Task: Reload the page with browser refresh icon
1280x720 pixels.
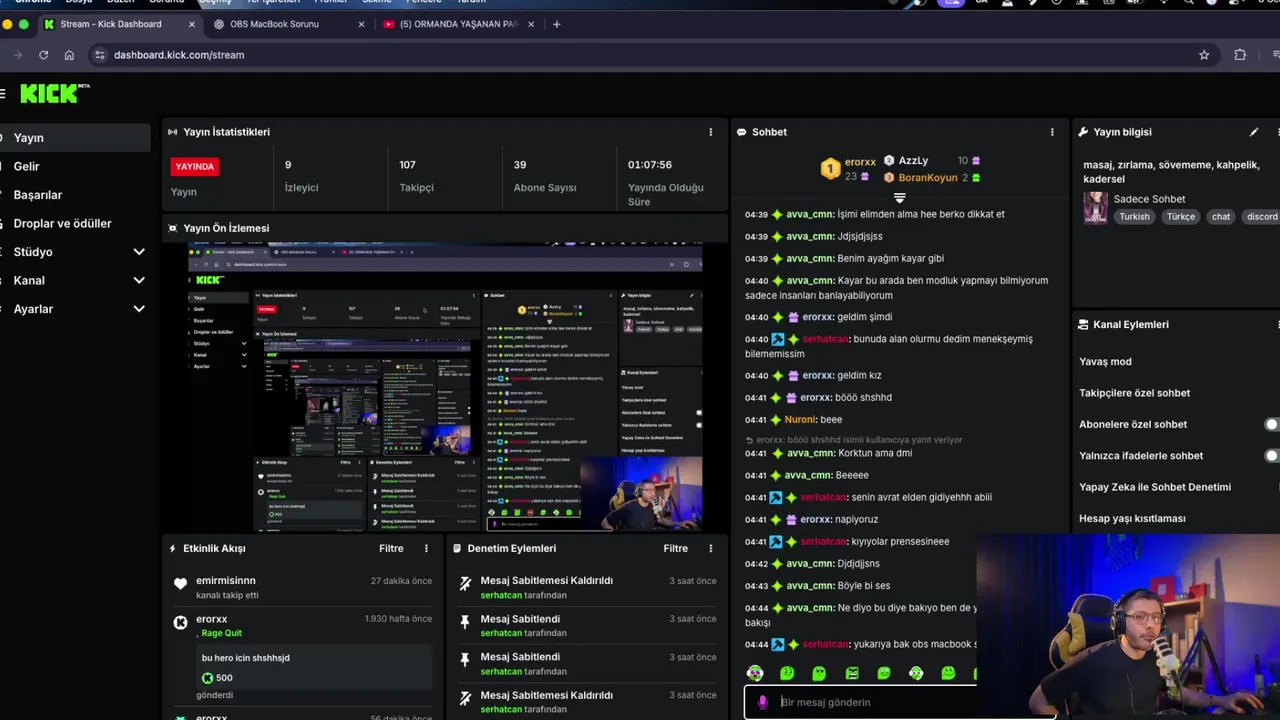Action: 43,55
